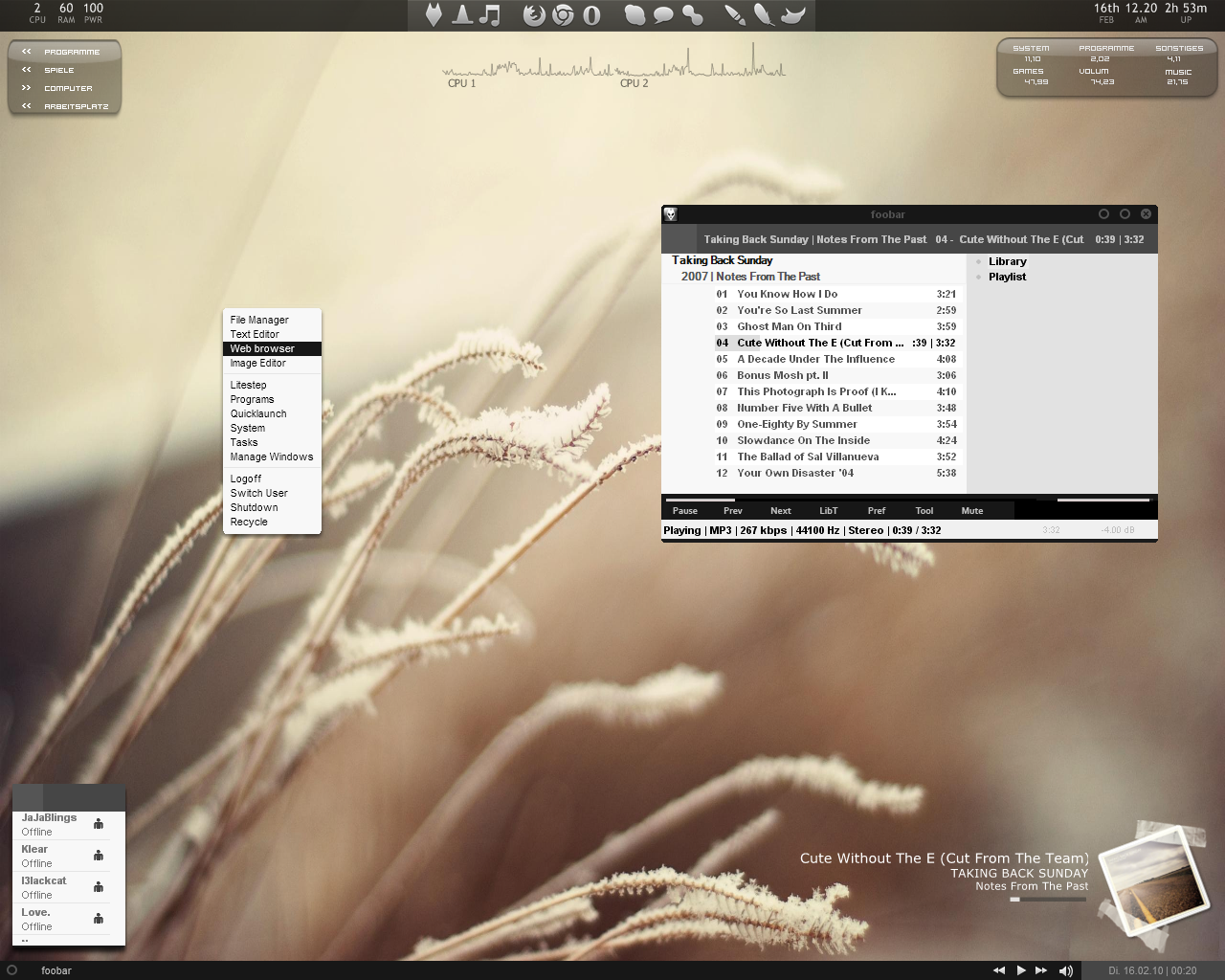
Task: Click the two-linked-blobs messenger icon in dock
Action: tap(692, 14)
